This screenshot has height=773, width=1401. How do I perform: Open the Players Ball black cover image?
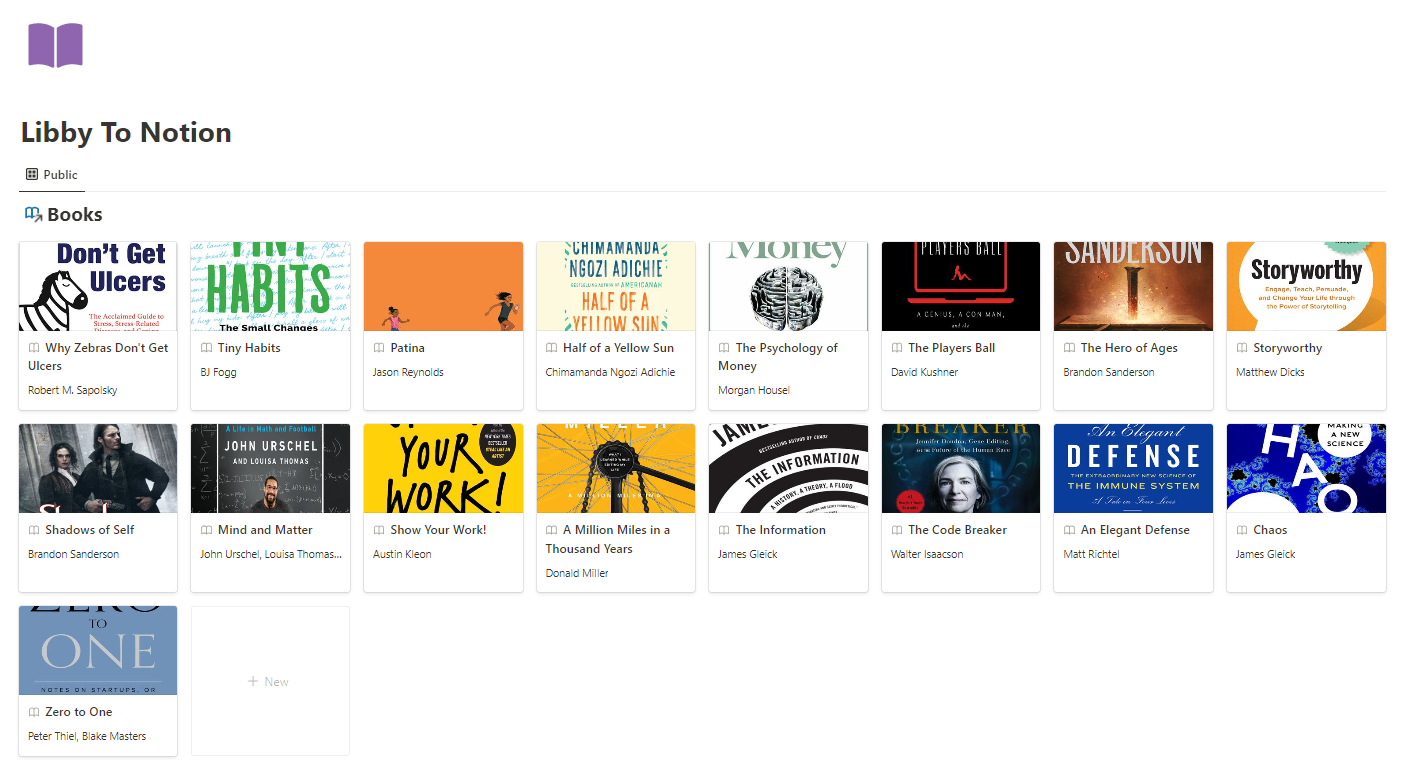click(x=961, y=286)
